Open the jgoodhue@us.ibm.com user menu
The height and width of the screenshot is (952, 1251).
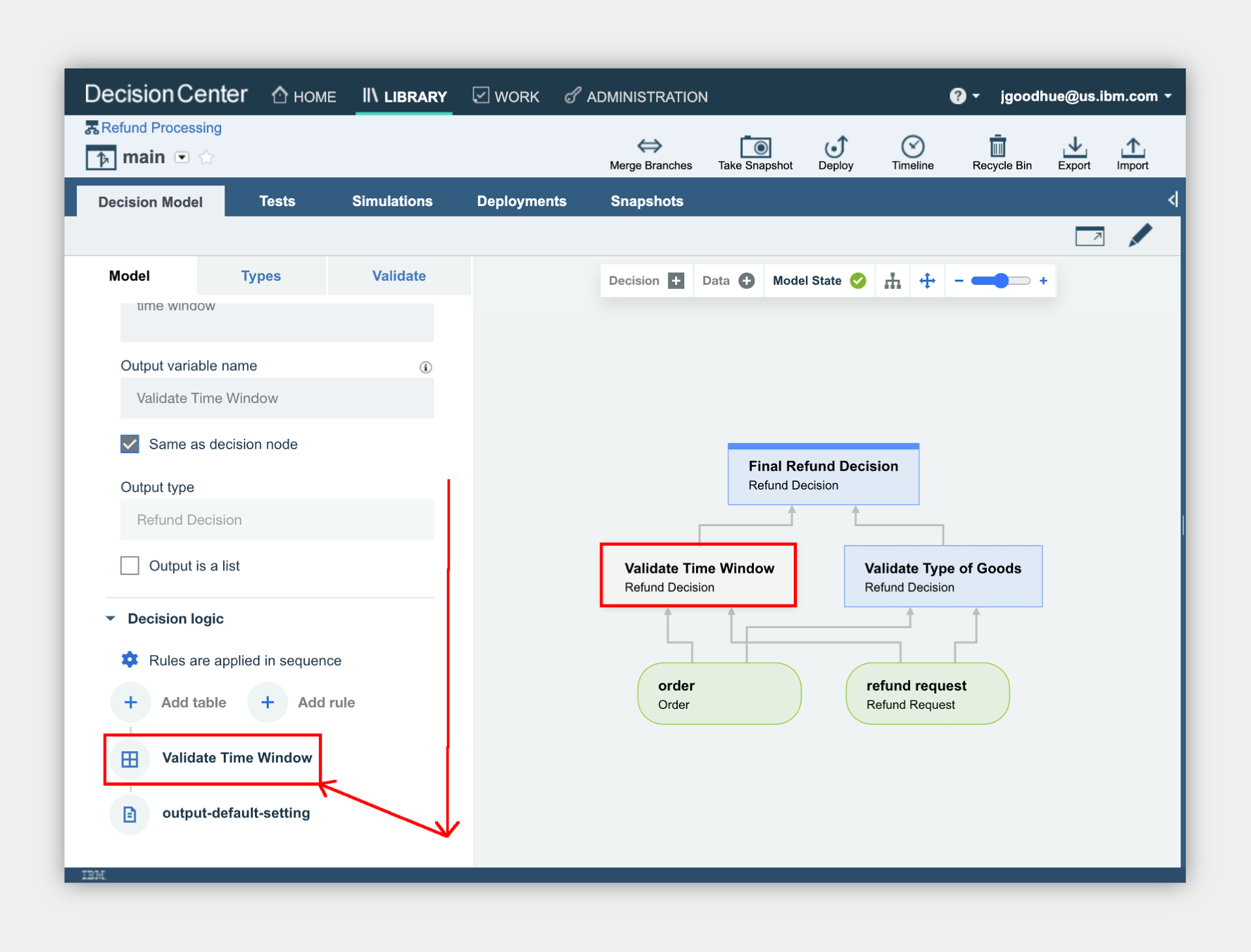tap(1085, 97)
